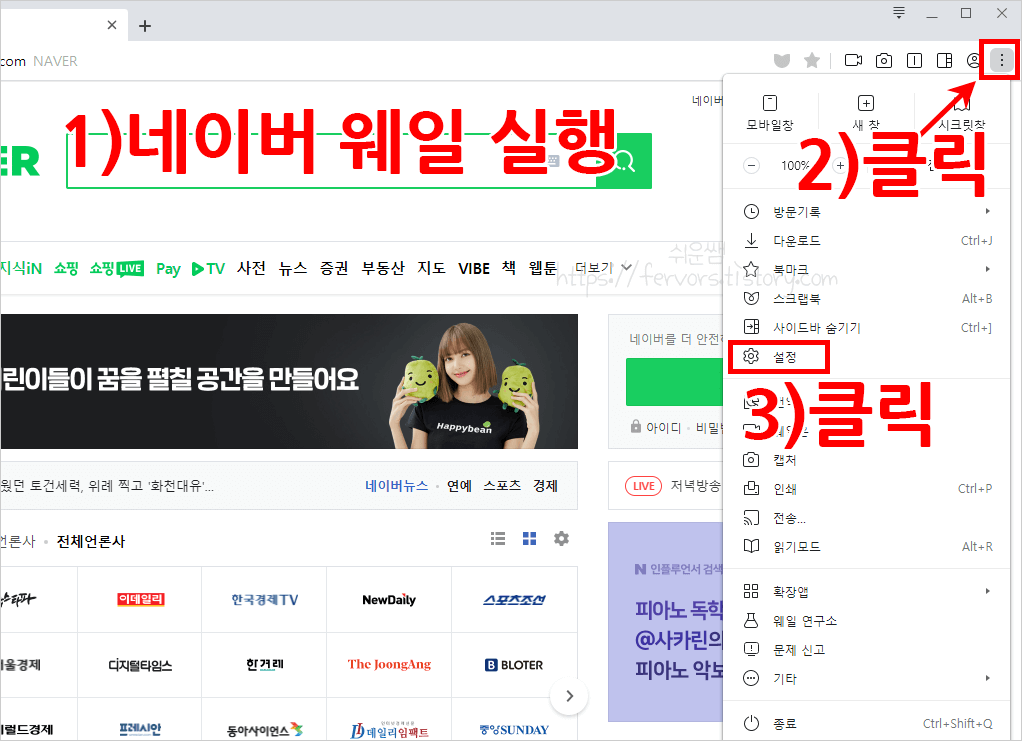Go to next newsstand page arrow
1022x741 pixels.
click(x=570, y=696)
